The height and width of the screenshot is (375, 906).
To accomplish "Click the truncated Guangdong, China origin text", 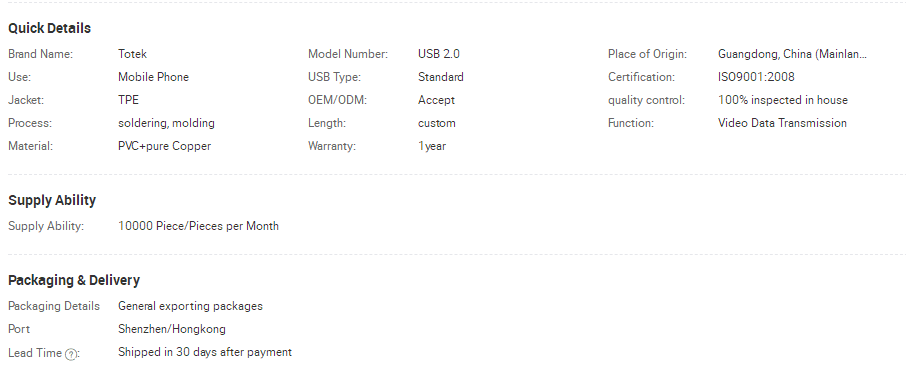I will tap(792, 54).
